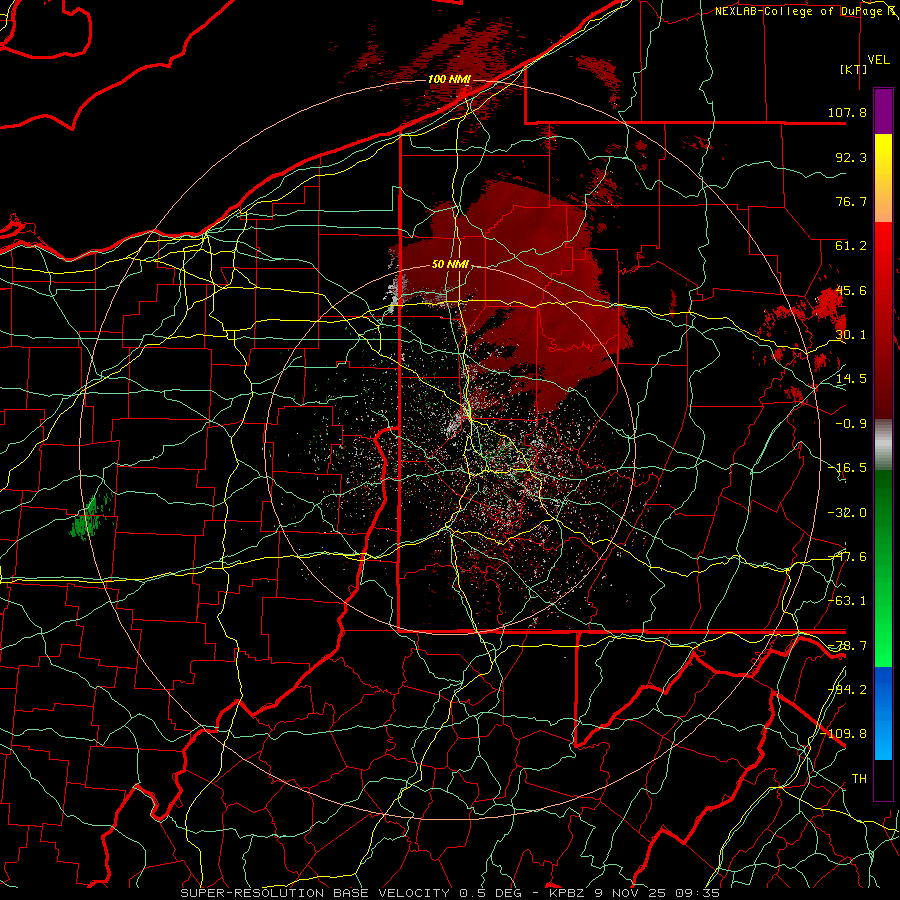Click the super-resolution base velocity caption
The width and height of the screenshot is (900, 900).
[450, 893]
